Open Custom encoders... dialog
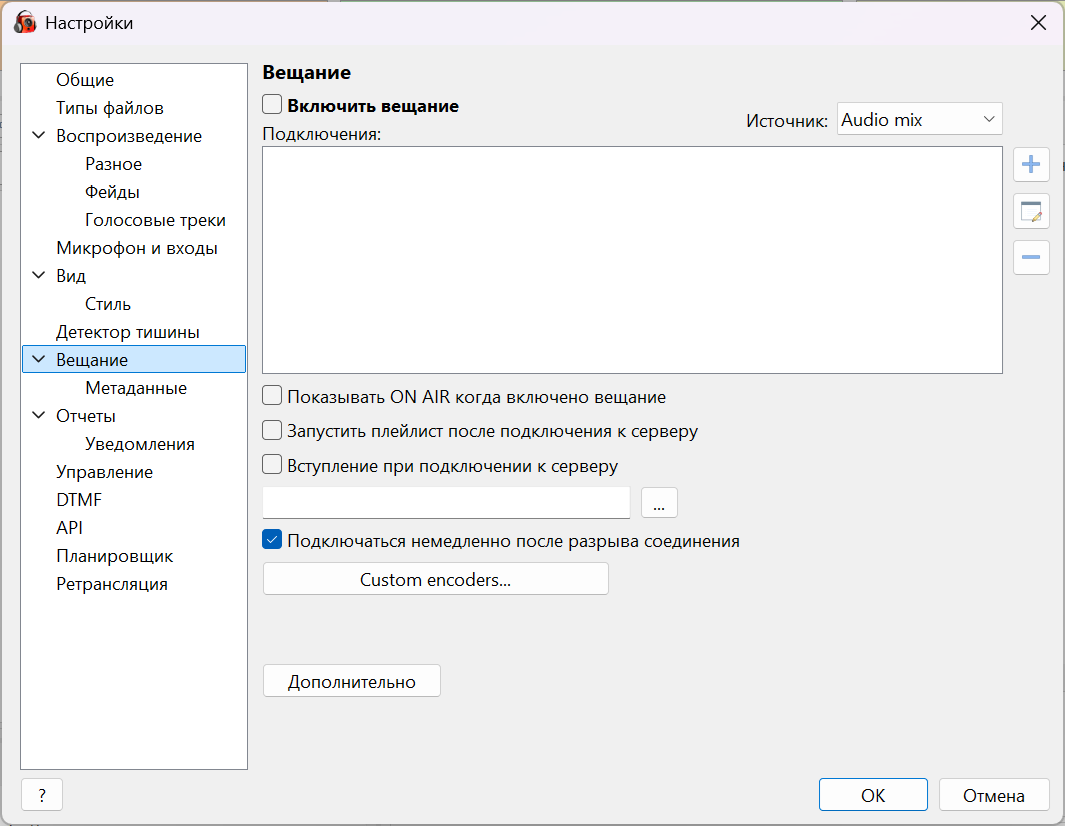Screen dimensions: 1065x826 coord(435,580)
